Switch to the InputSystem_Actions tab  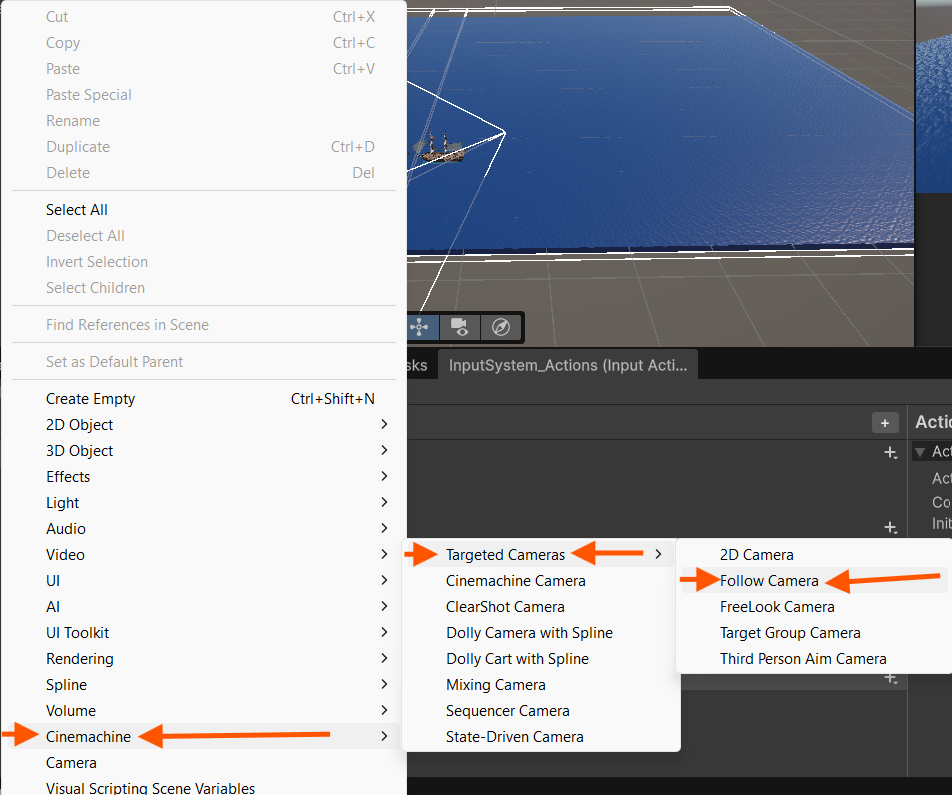pyautogui.click(x=568, y=365)
